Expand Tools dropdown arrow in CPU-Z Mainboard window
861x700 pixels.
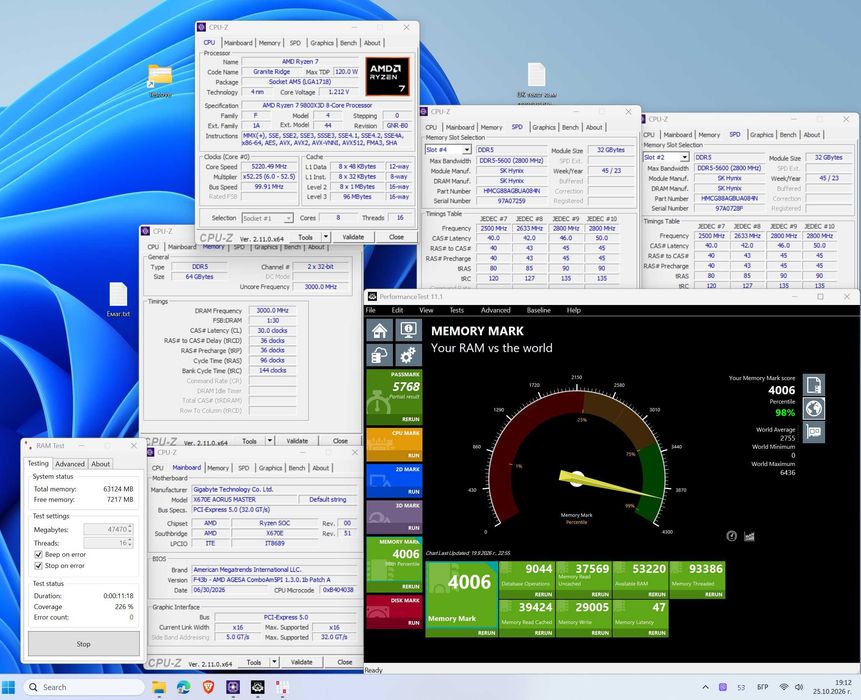274,662
